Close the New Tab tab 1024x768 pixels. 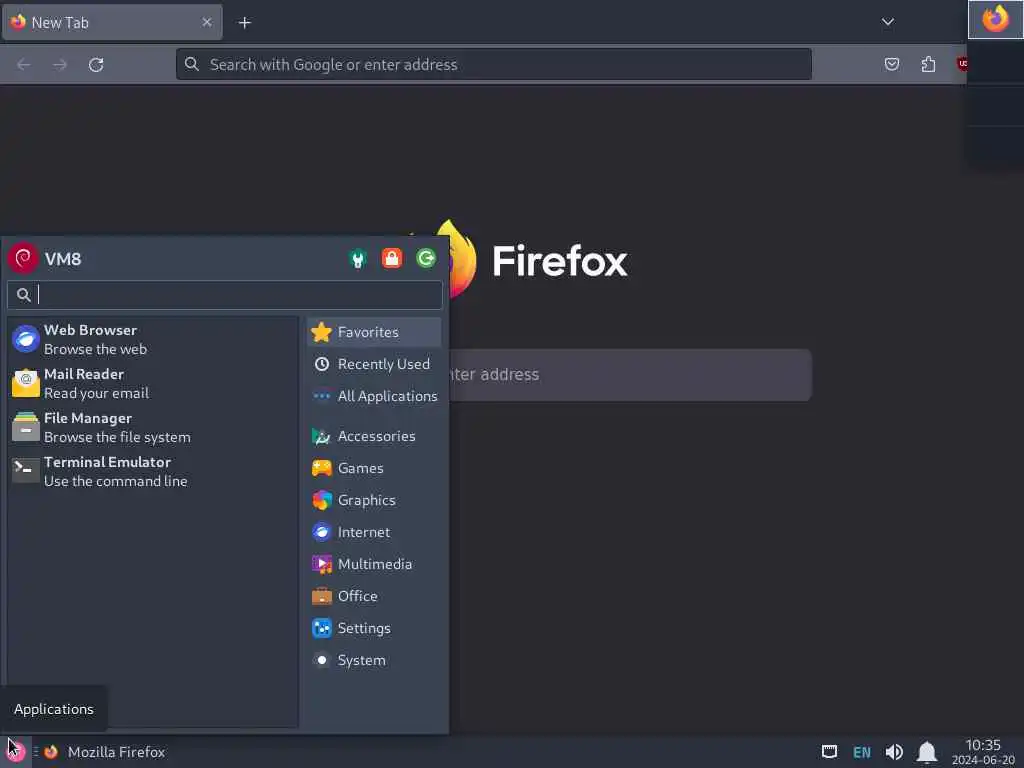pyautogui.click(x=206, y=22)
